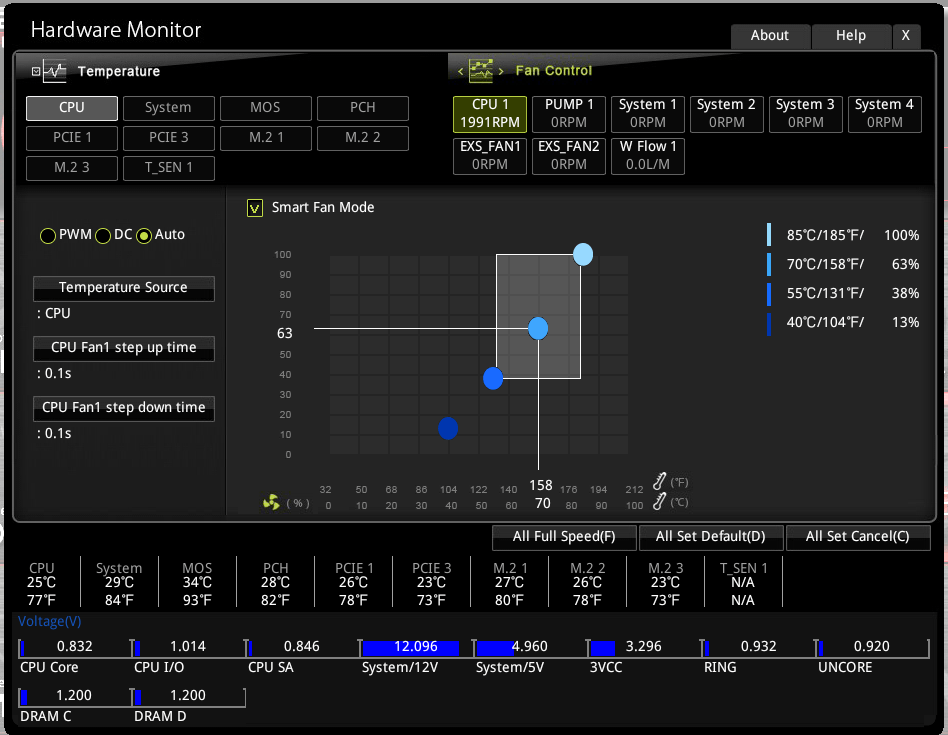Select the MOS temperature tab
Viewport: 948px width, 735px height.
pos(265,108)
